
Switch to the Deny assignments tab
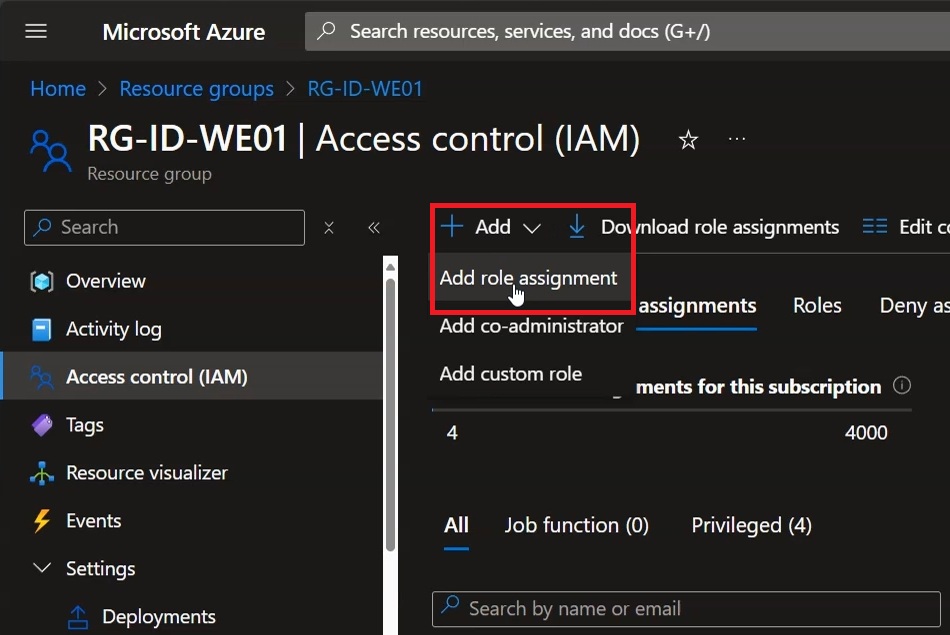(914, 306)
